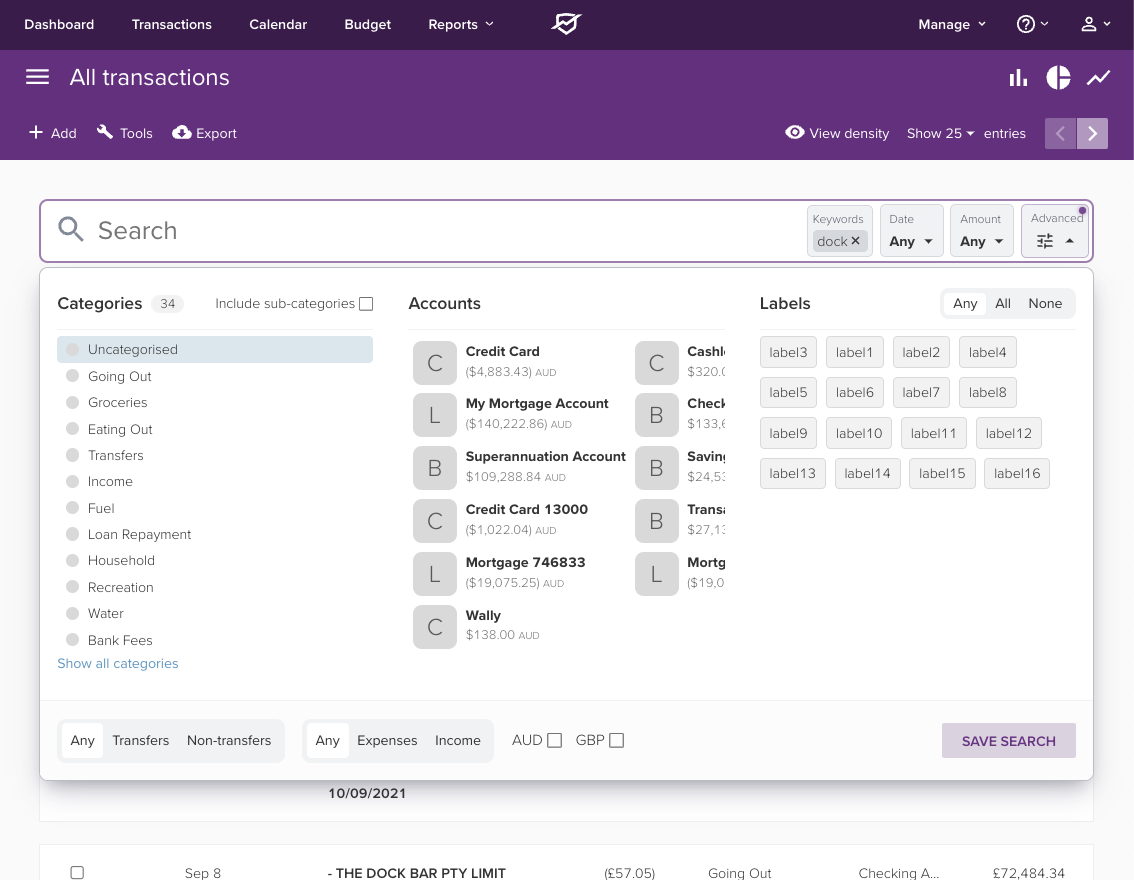Open the Date filter dropdown

tap(912, 241)
